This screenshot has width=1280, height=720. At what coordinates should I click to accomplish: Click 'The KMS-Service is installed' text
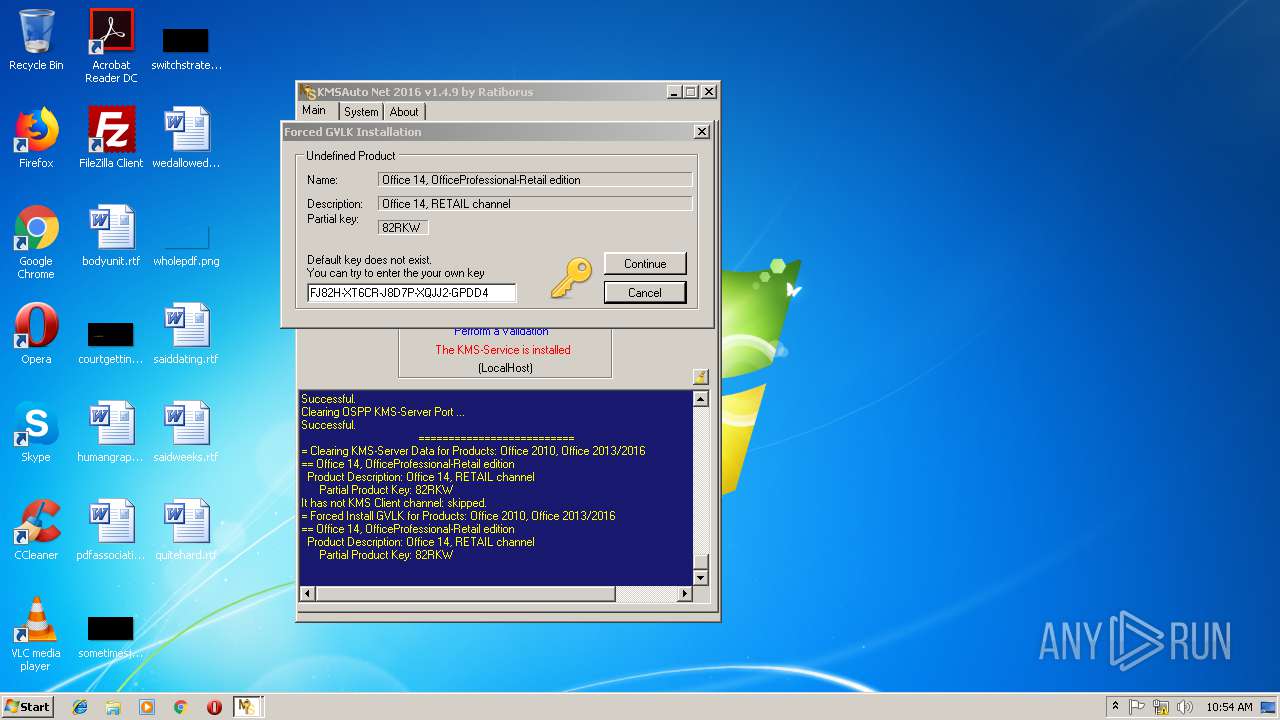pos(503,350)
